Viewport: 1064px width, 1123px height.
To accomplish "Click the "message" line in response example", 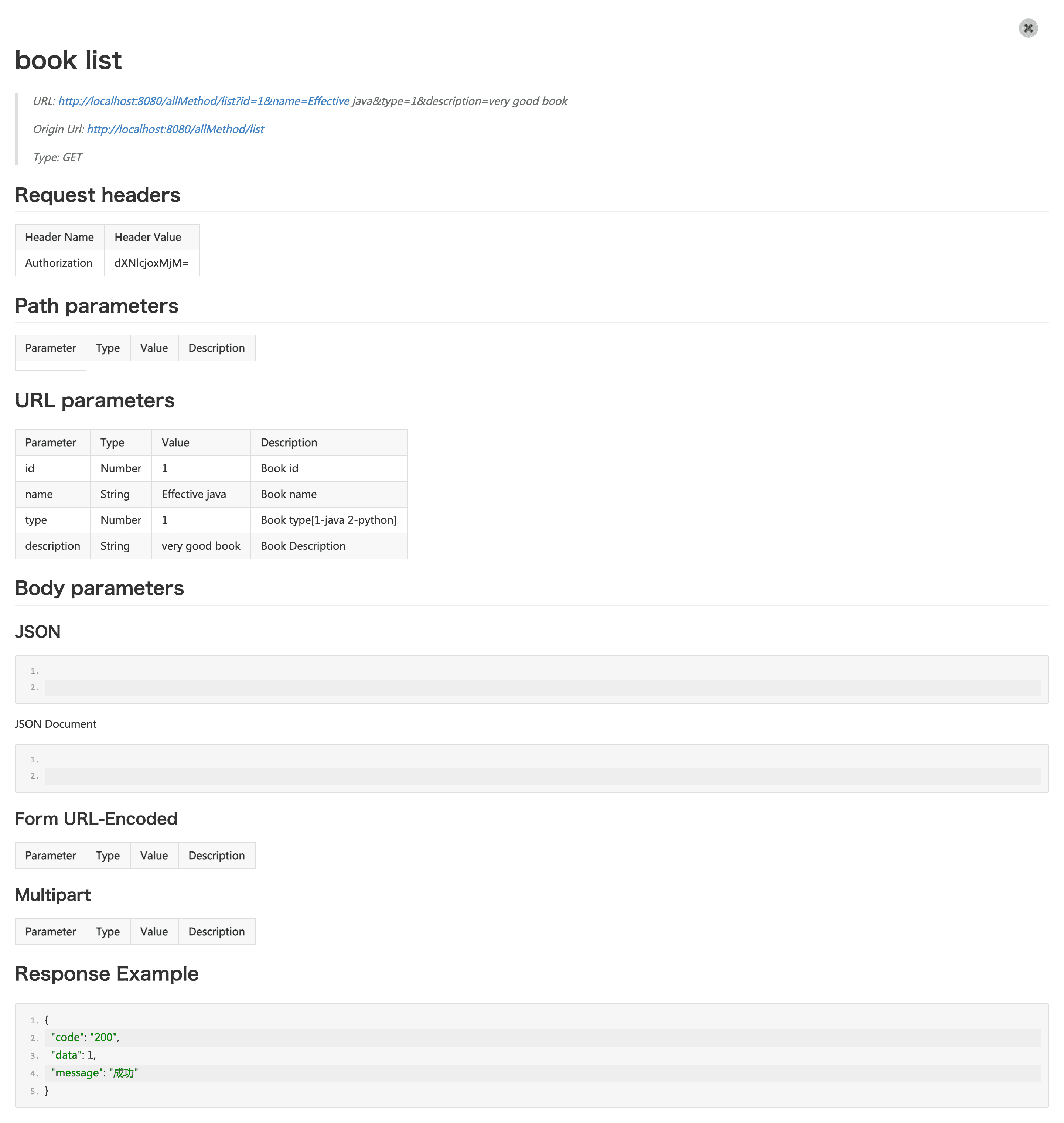I will (x=94, y=1073).
